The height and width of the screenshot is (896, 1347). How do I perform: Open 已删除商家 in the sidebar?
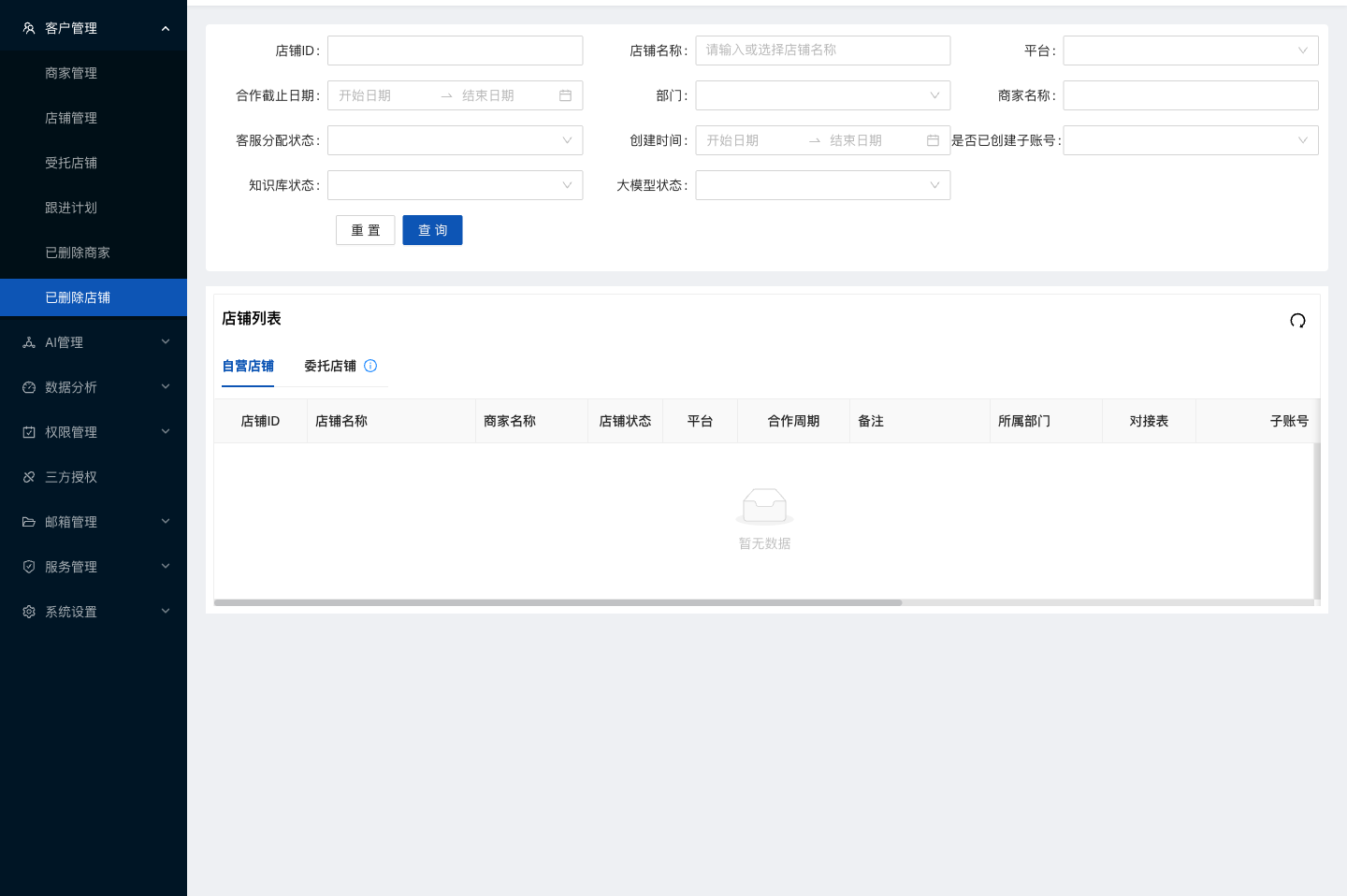94,253
